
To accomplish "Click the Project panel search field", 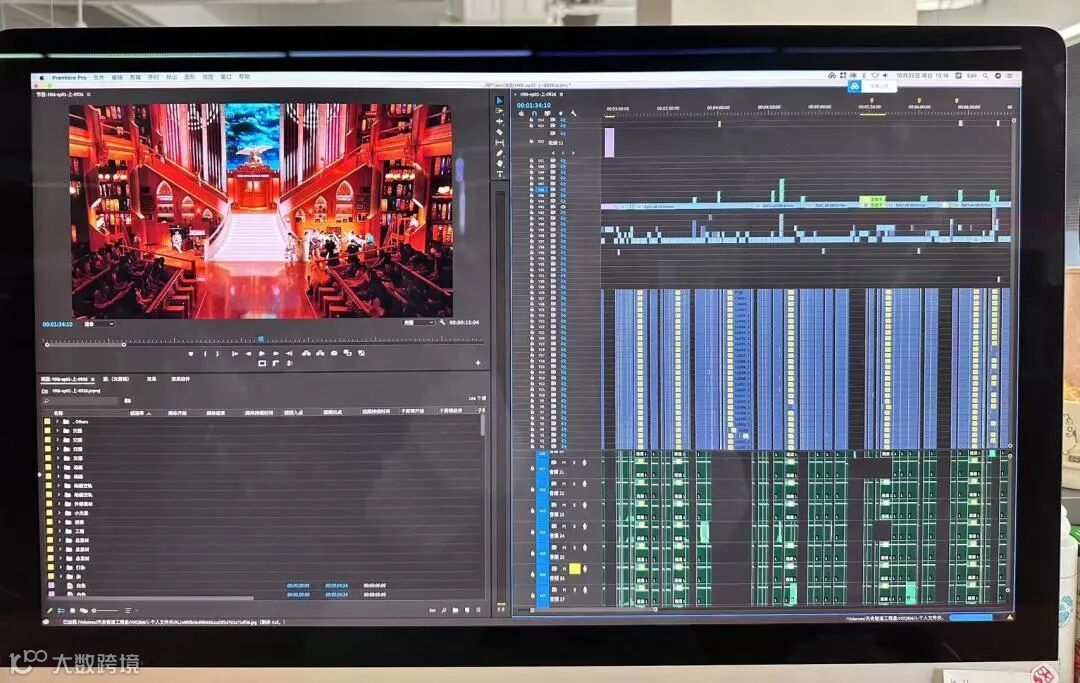I will [x=82, y=400].
